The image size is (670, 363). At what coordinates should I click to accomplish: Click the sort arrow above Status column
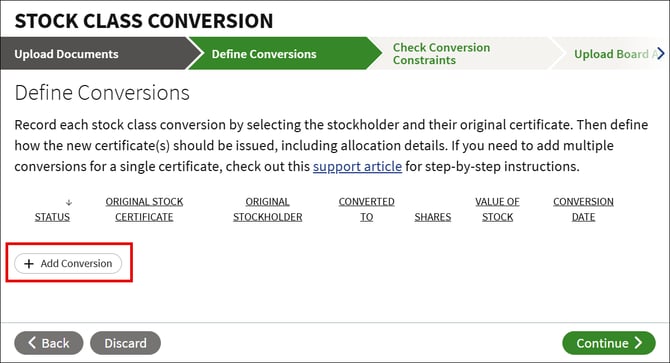click(x=69, y=202)
